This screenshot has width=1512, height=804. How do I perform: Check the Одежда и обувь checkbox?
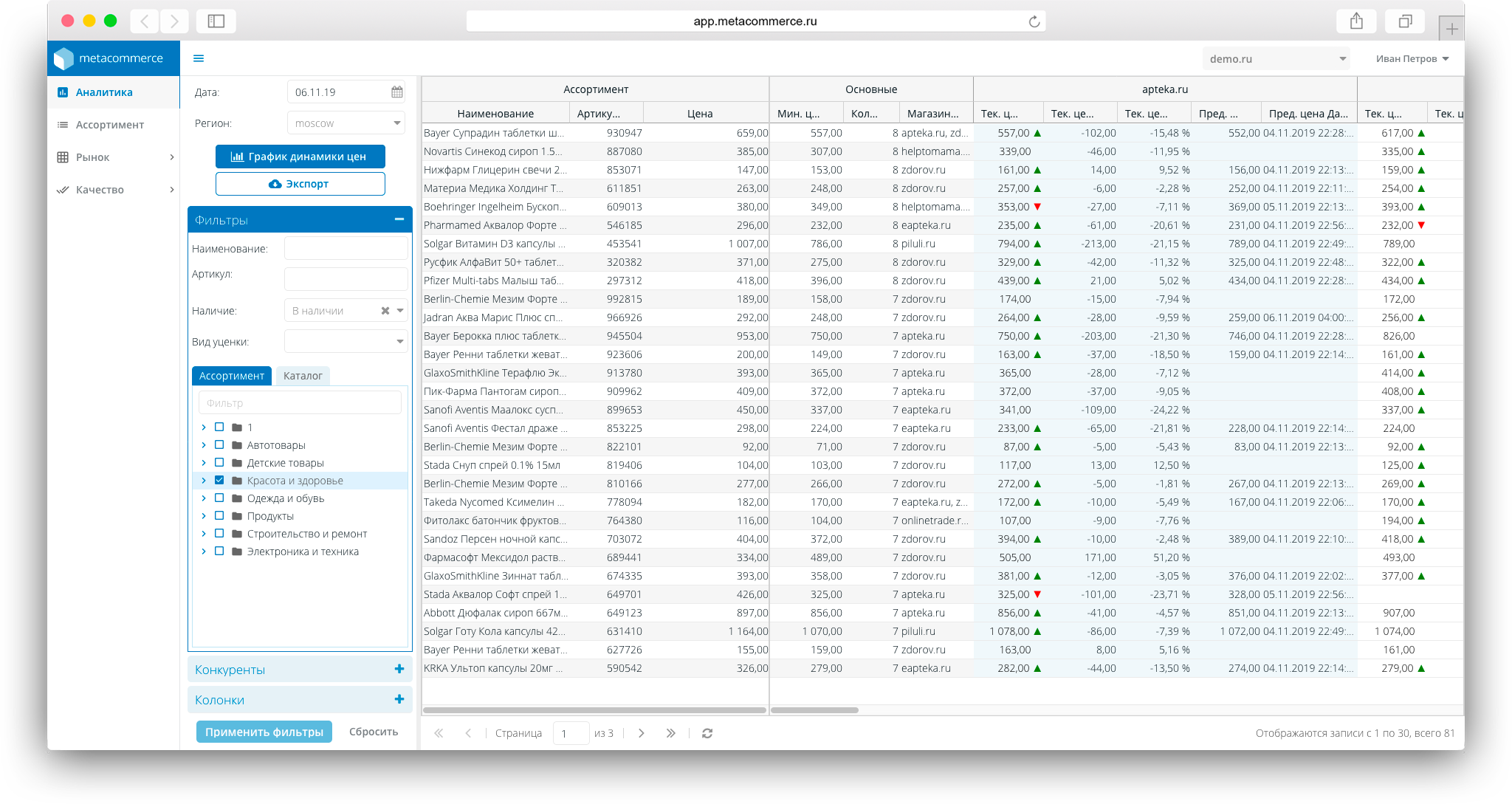pos(219,498)
